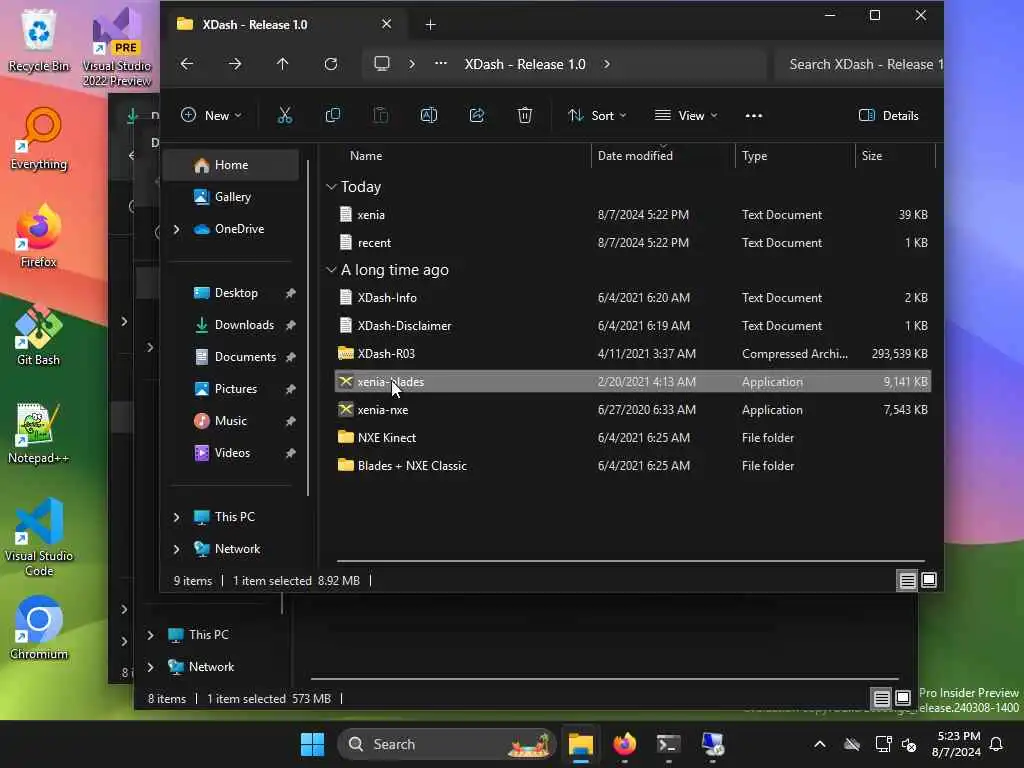1024x768 pixels.
Task: Open Everything search desktop icon
Action: (39, 138)
